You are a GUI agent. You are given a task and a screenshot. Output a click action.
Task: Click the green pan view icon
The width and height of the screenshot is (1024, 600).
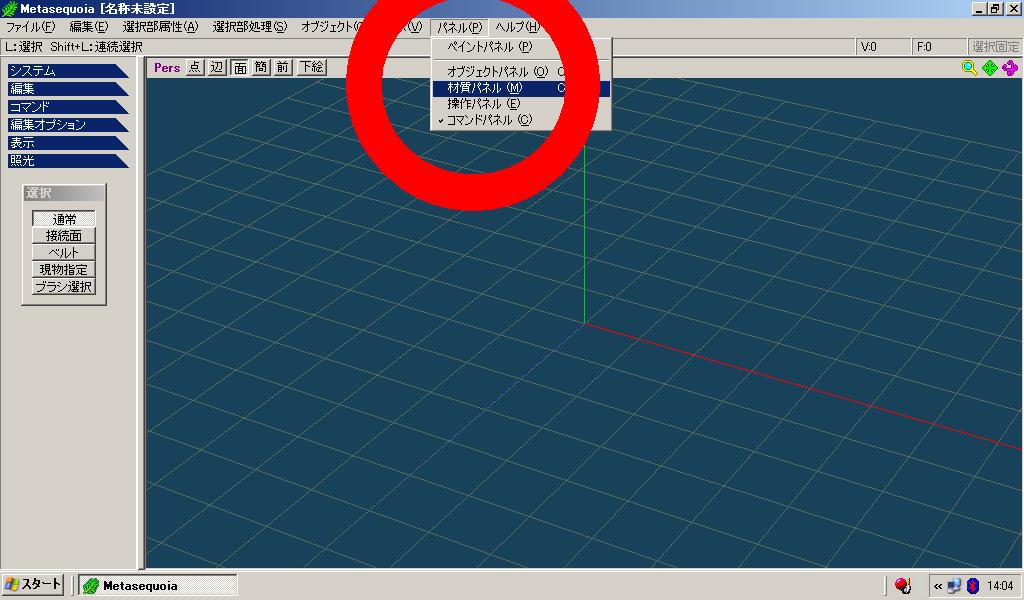(989, 67)
